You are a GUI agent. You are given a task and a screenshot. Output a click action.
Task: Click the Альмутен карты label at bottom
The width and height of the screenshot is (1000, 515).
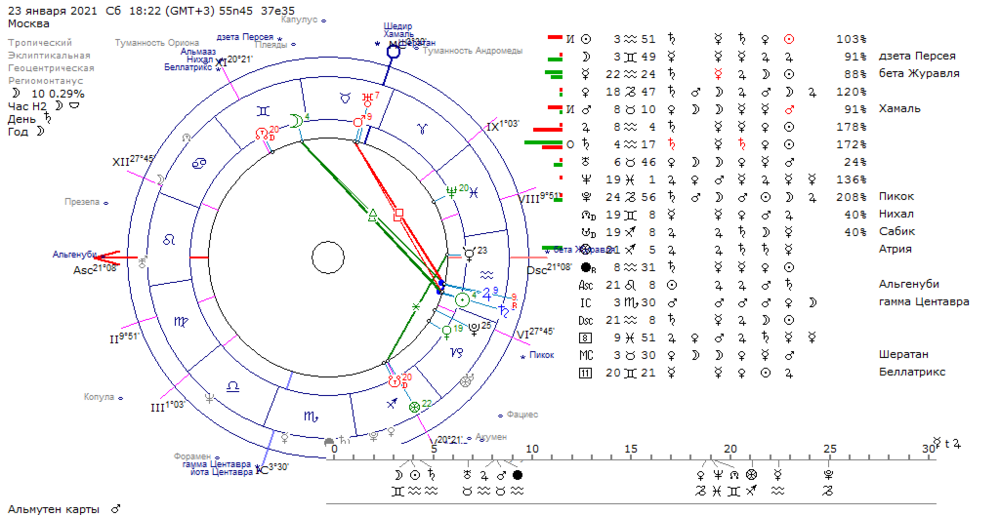[x=54, y=509]
